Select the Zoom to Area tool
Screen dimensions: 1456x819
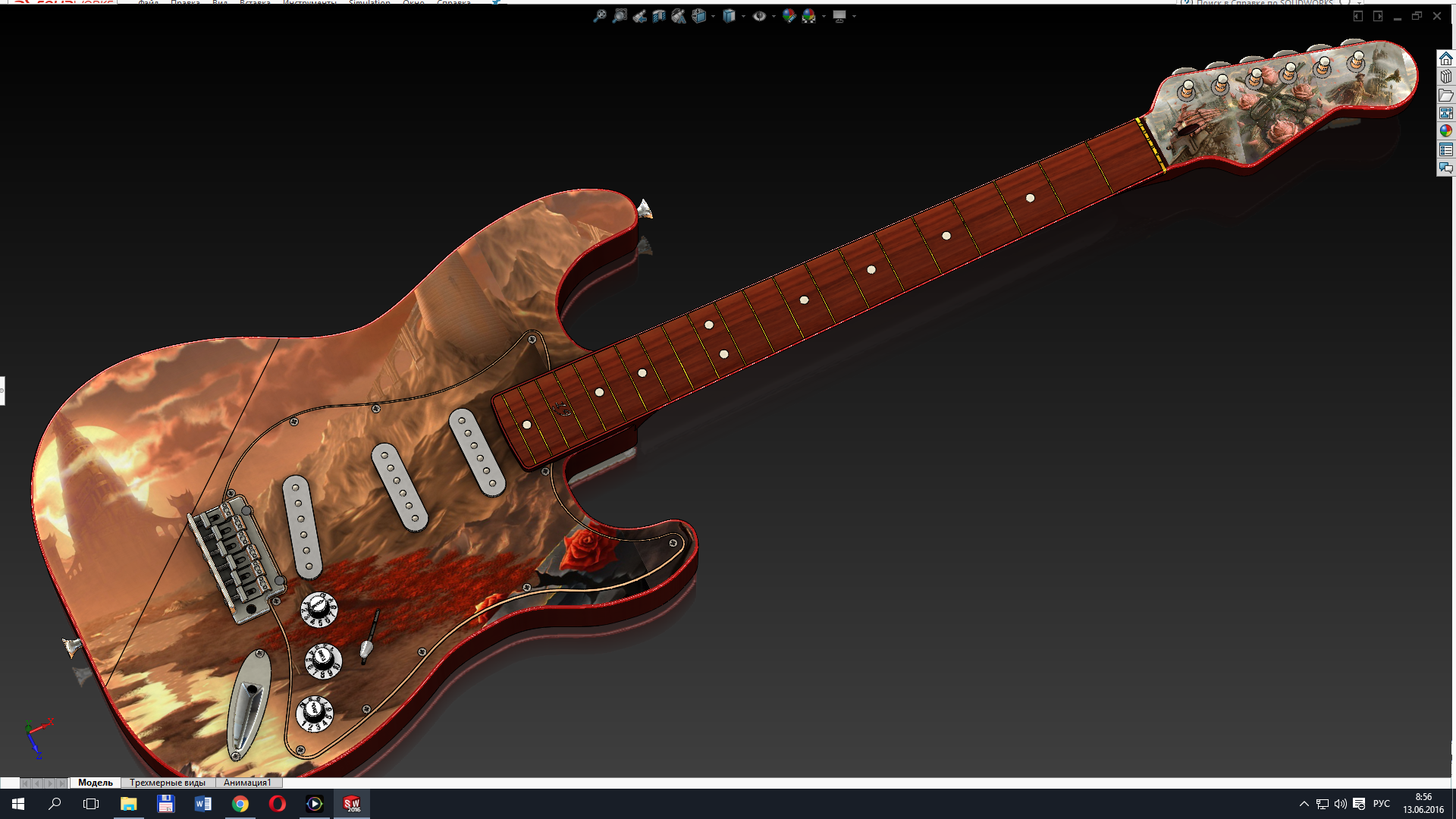coord(620,16)
